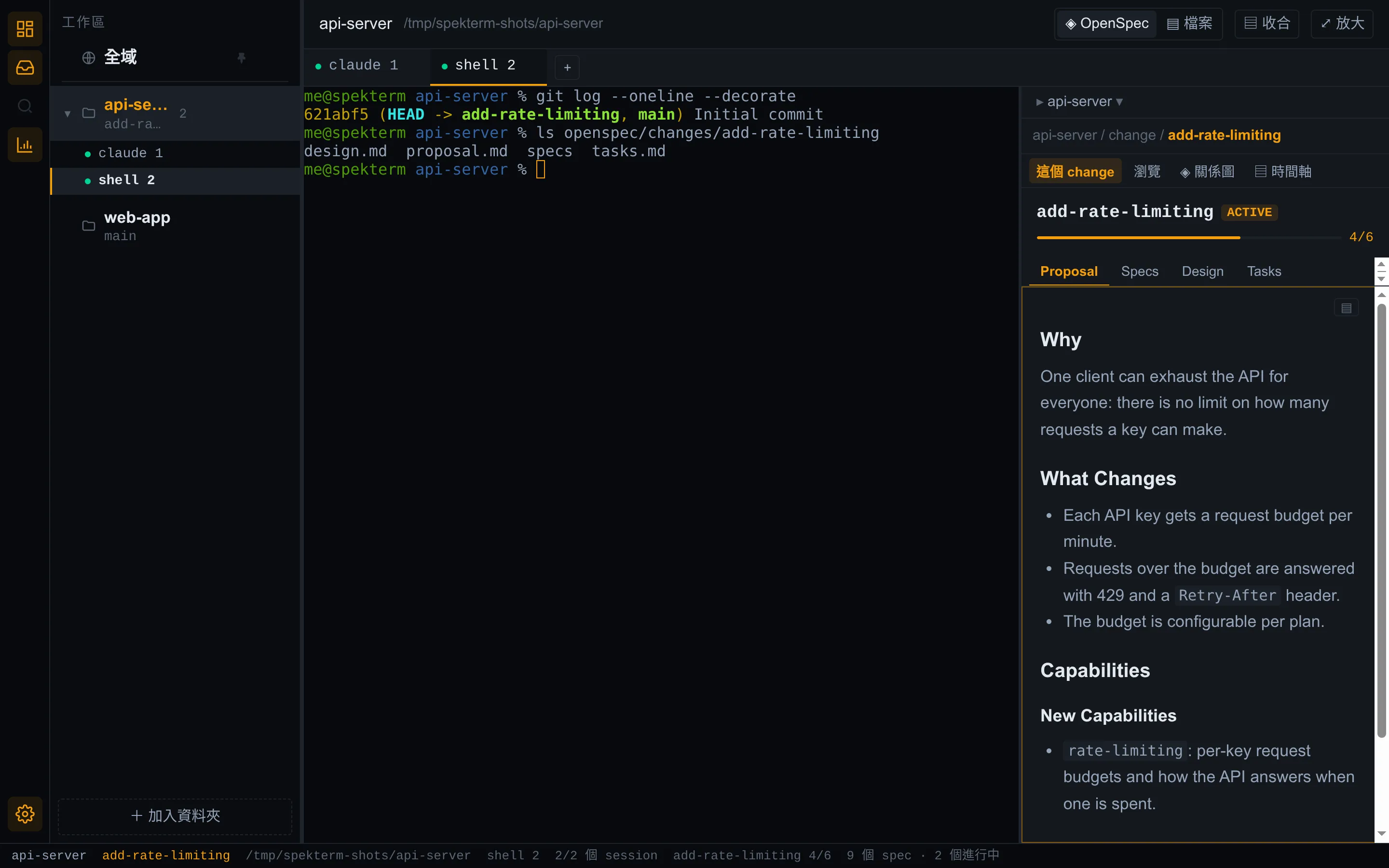This screenshot has height=868, width=1389.
Task: Open the workspace grid view icon
Action: point(25,29)
